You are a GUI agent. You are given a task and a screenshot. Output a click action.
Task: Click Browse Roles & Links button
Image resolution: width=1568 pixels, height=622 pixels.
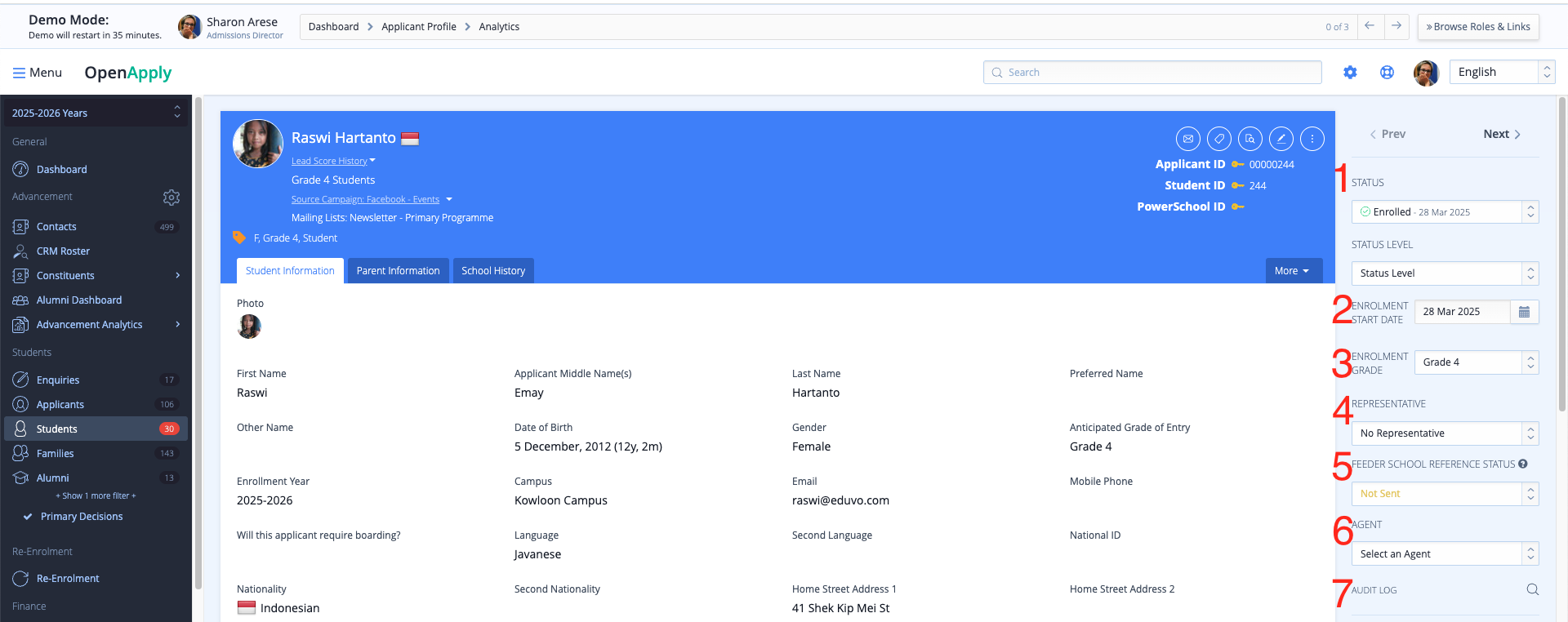[1478, 27]
